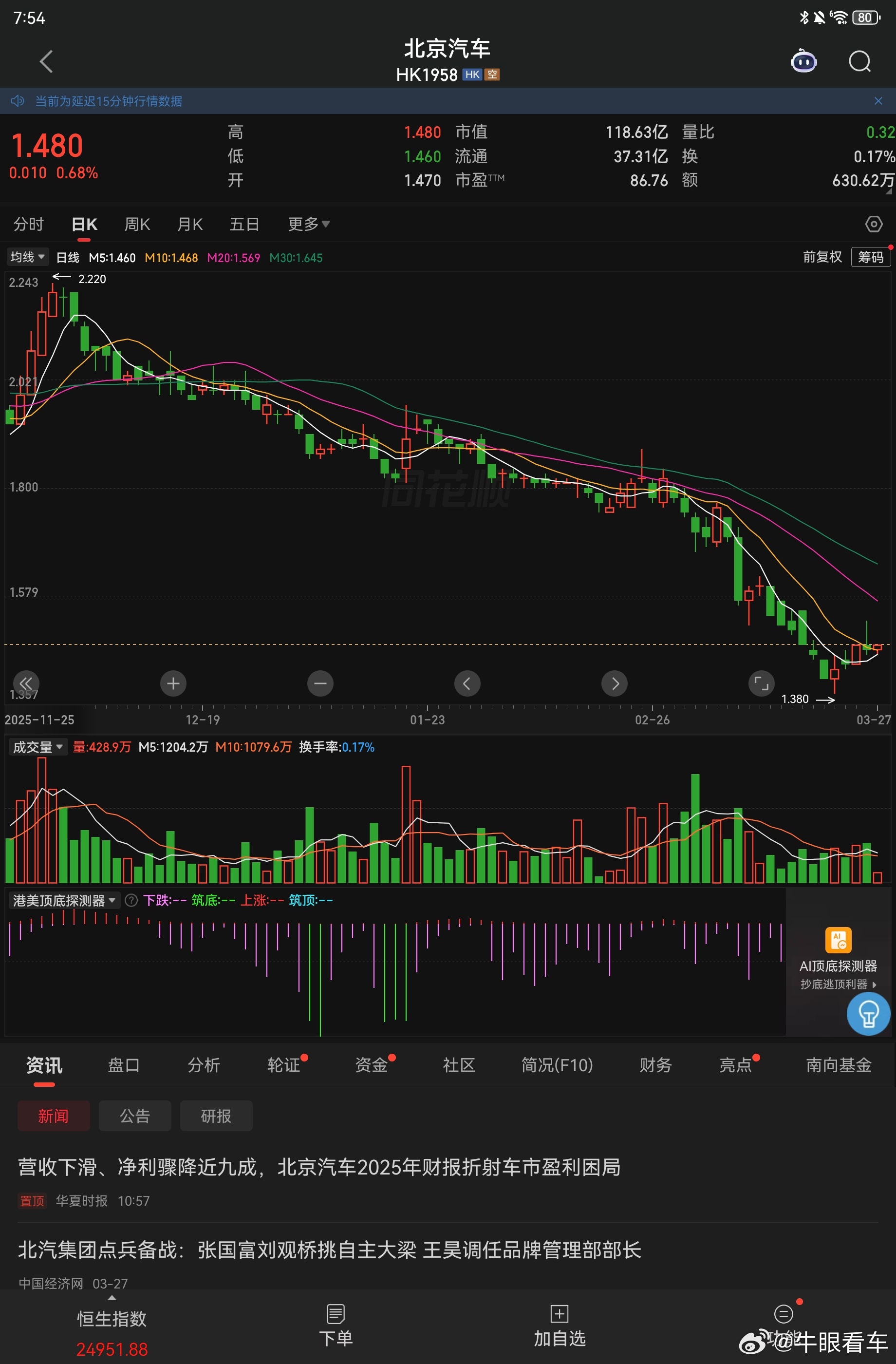Tap the 空 short-selling badge
The image size is (896, 1364).
pos(492,75)
